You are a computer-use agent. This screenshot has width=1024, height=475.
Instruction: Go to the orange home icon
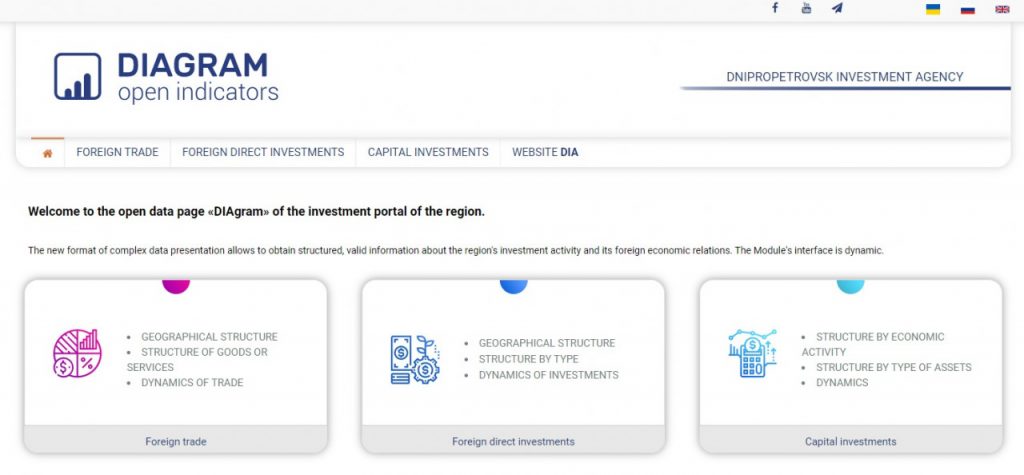(47, 153)
